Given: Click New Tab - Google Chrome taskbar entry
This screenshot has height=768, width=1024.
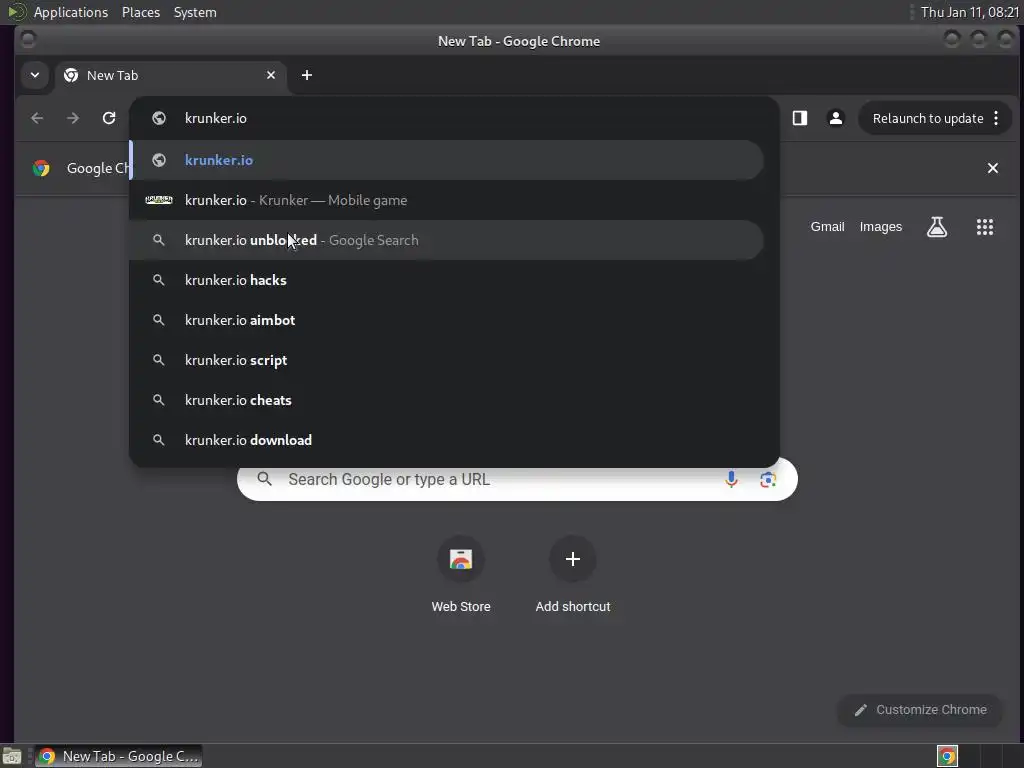Looking at the screenshot, I should pos(118,756).
